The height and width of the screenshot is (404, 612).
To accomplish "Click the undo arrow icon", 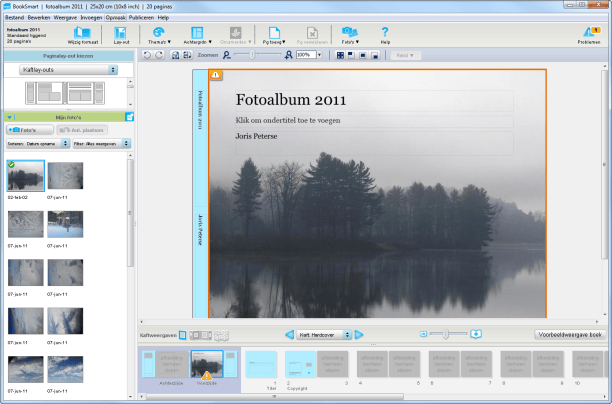I will click(x=147, y=55).
